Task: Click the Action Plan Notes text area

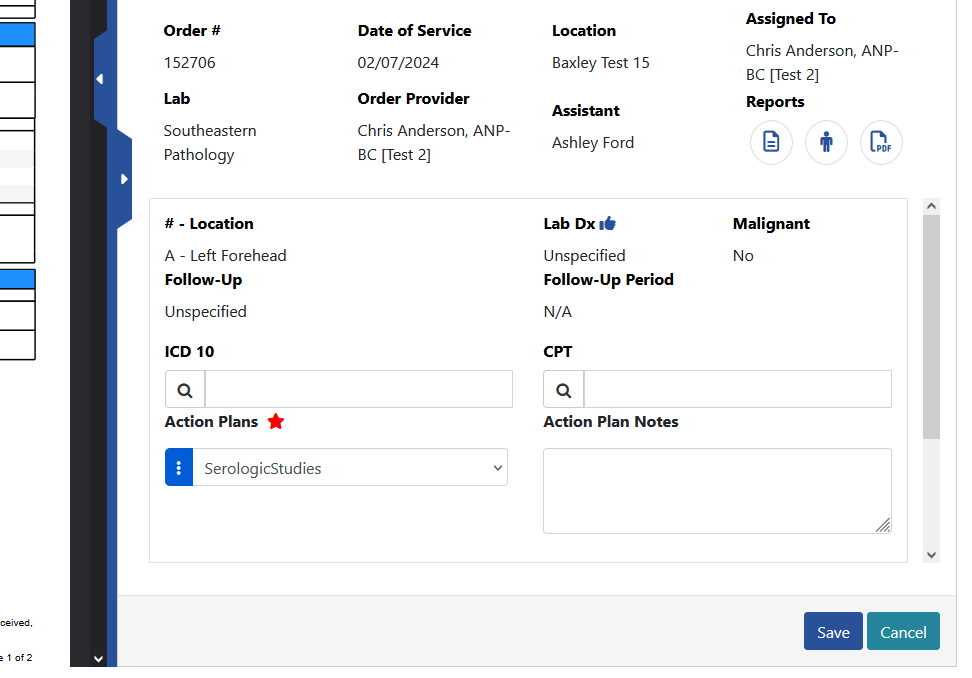Action: click(717, 490)
